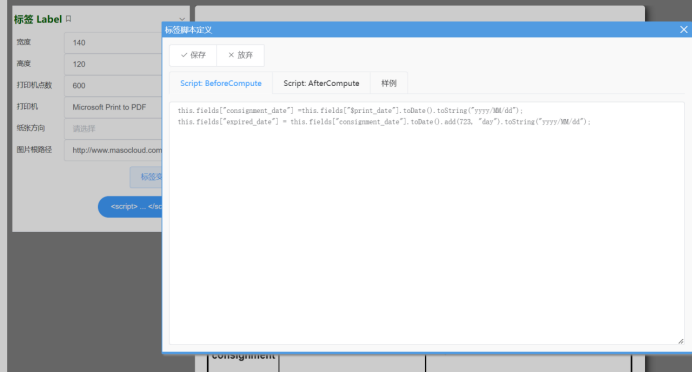Open the 样例 sample tab

click(x=388, y=83)
